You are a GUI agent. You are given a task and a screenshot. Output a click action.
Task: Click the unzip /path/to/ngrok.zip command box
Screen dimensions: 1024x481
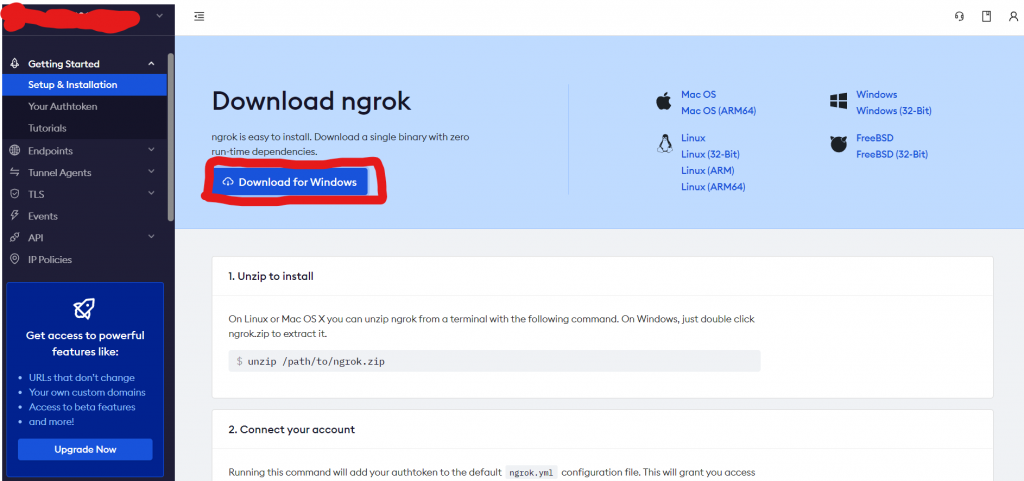click(494, 361)
